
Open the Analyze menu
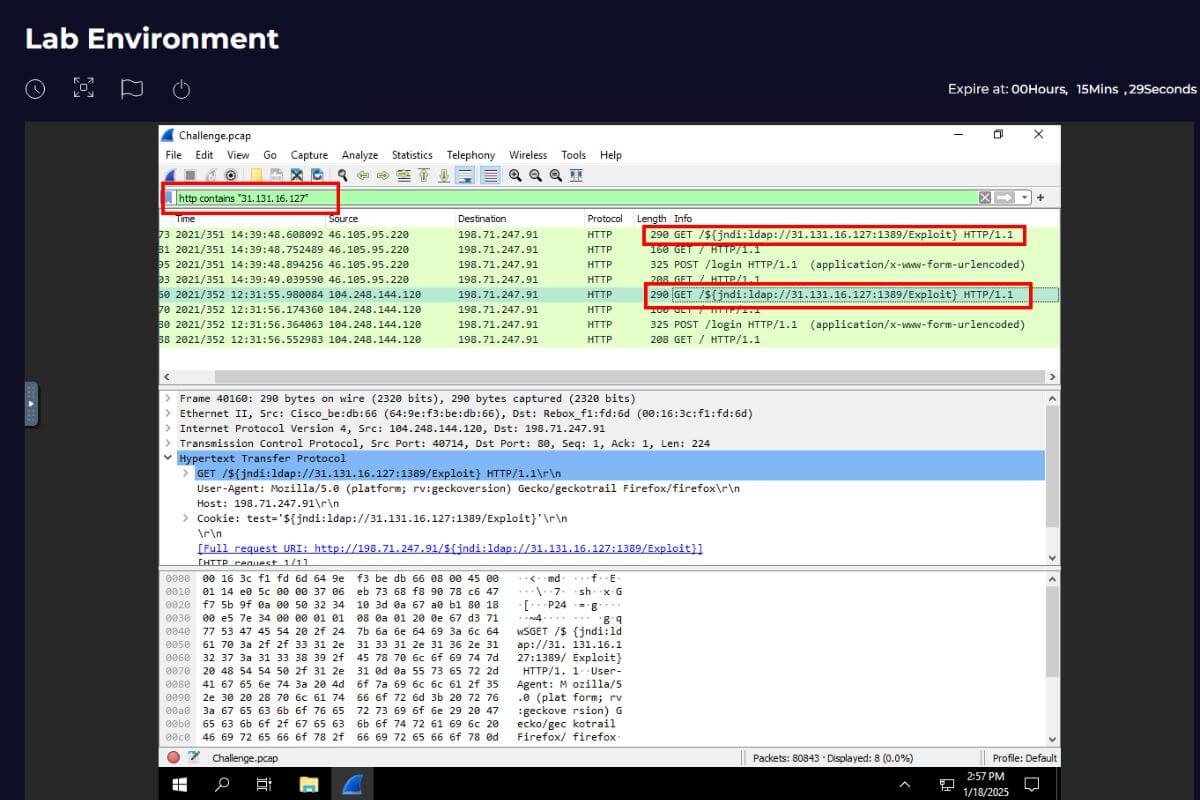[360, 155]
